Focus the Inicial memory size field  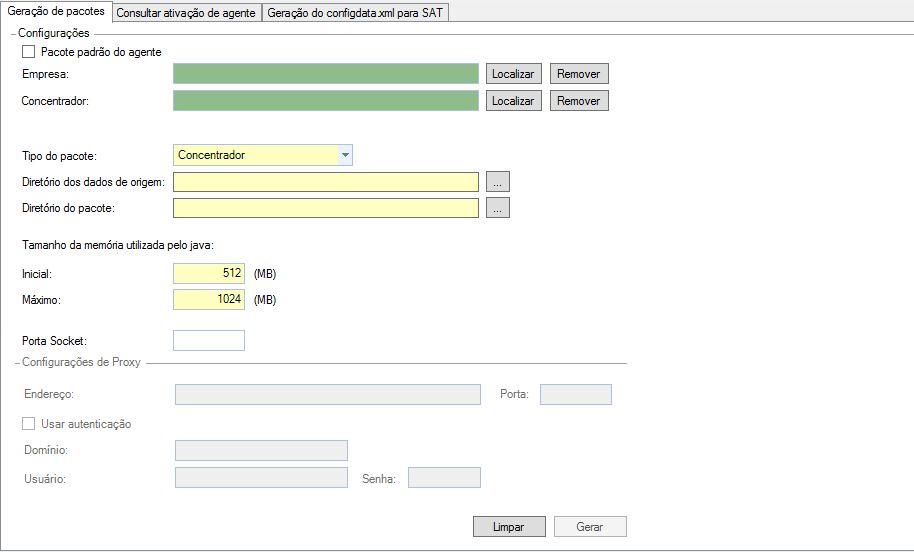[209, 273]
